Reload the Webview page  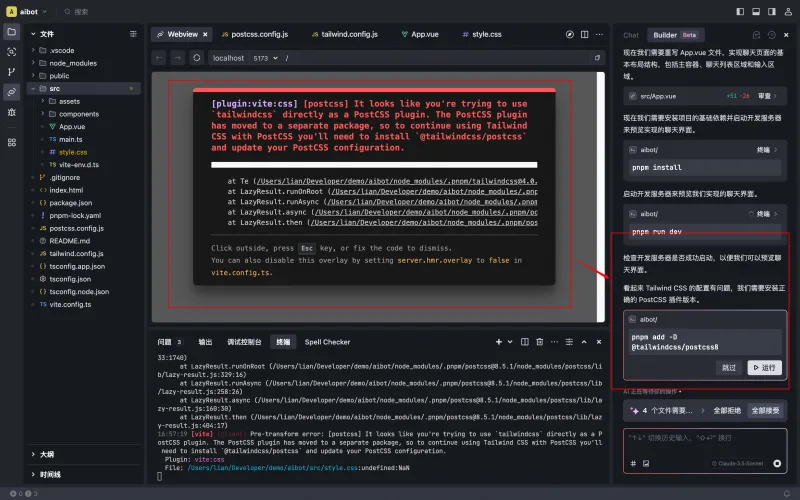click(x=197, y=58)
